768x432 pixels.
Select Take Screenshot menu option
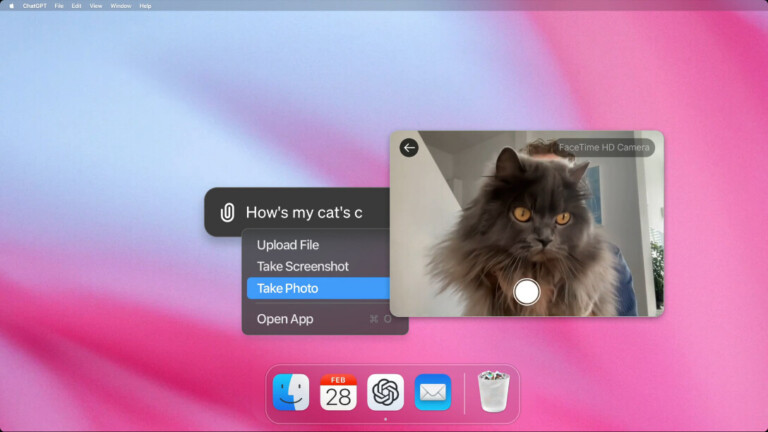[x=302, y=266]
